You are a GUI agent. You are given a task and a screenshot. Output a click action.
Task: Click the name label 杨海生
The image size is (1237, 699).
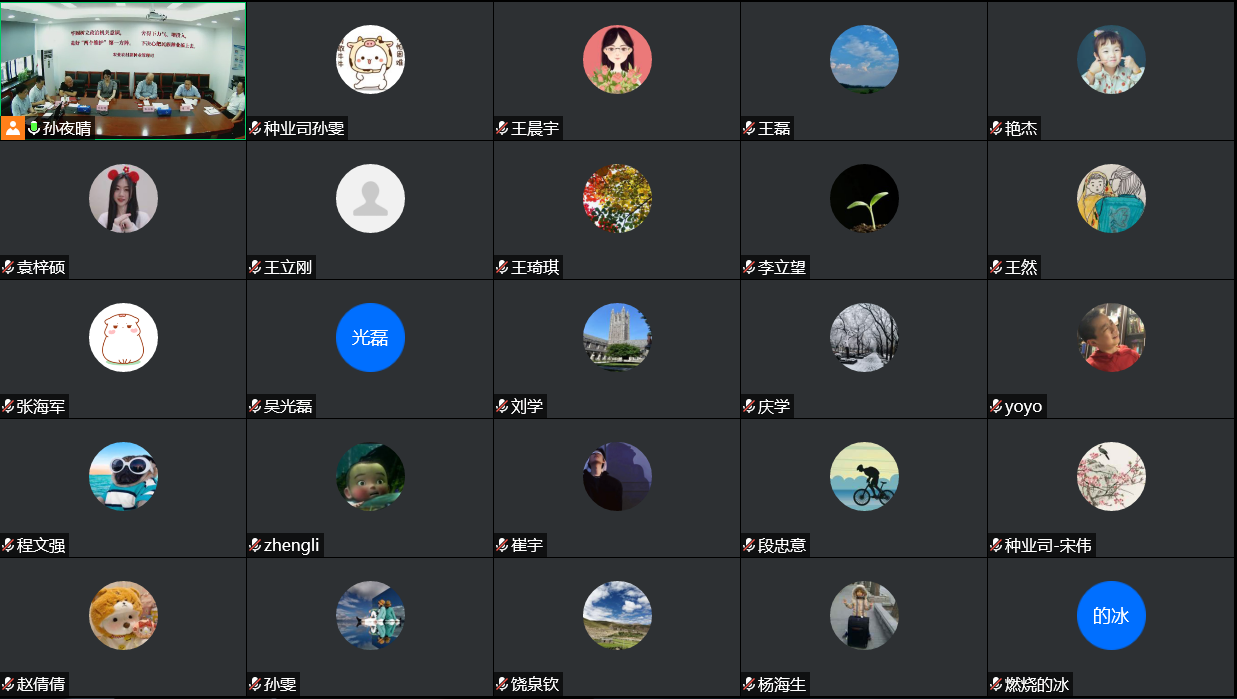click(x=782, y=684)
